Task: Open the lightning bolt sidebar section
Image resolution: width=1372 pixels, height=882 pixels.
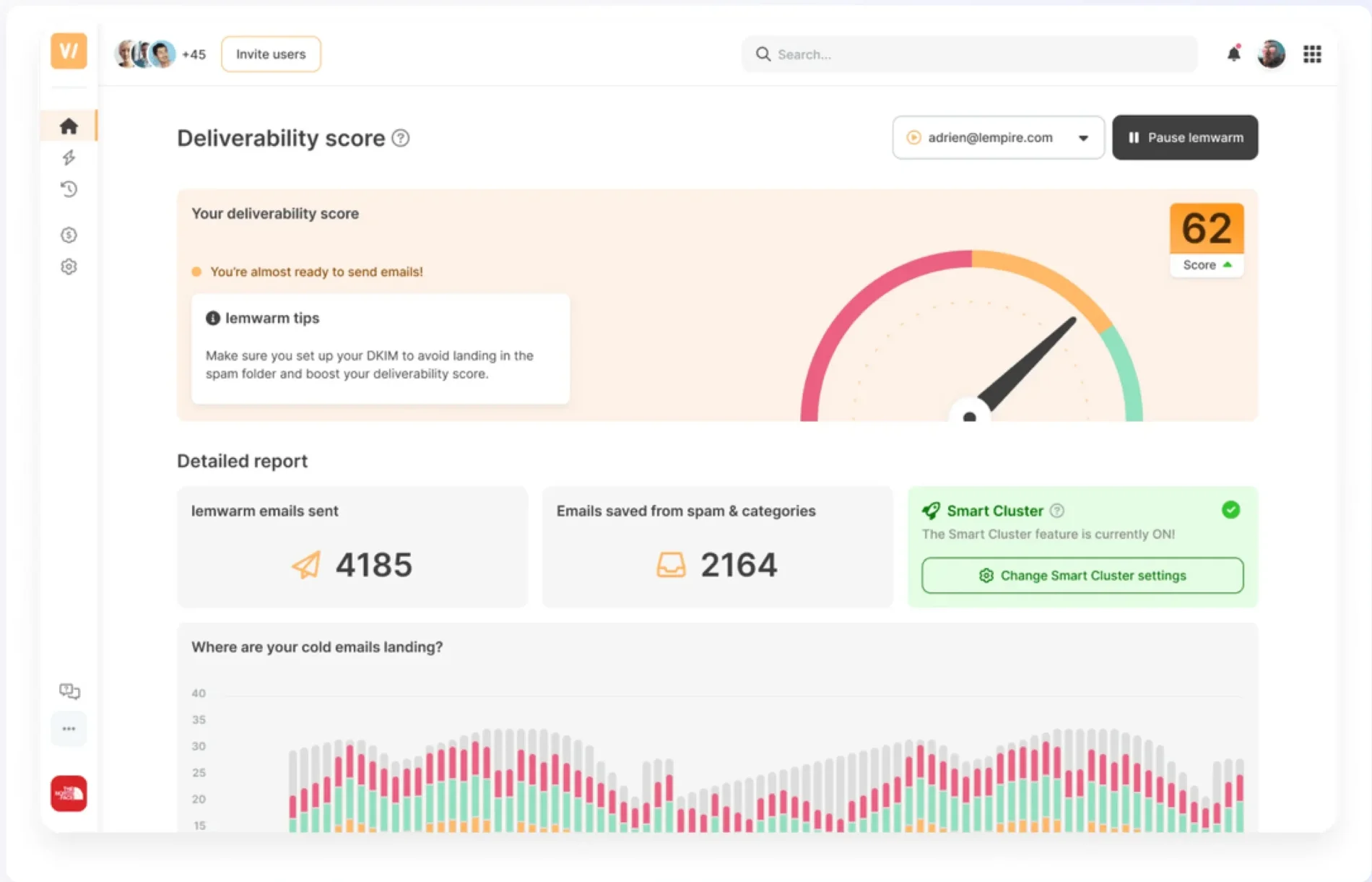Action: [x=69, y=157]
